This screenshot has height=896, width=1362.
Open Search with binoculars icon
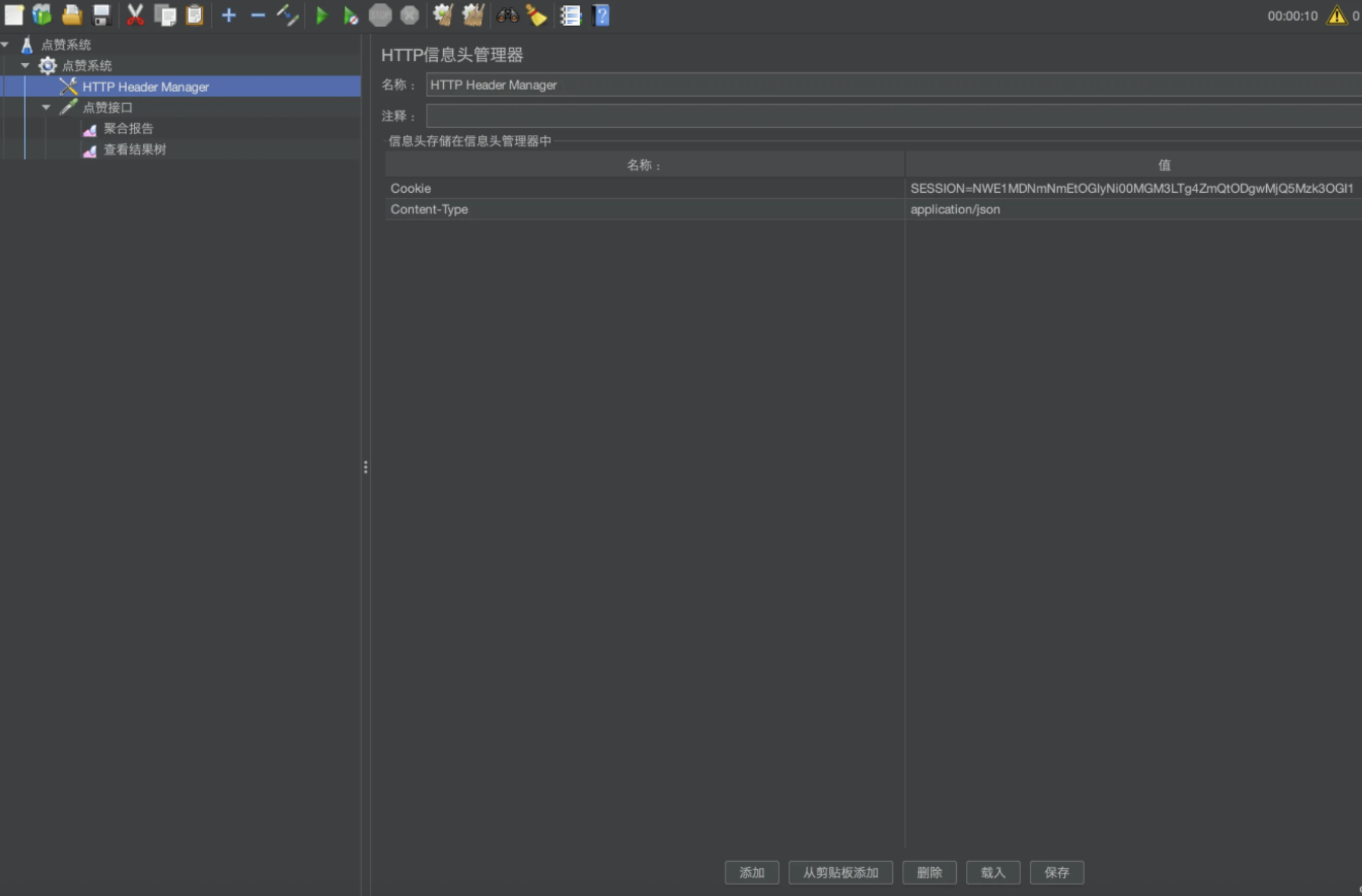point(507,15)
